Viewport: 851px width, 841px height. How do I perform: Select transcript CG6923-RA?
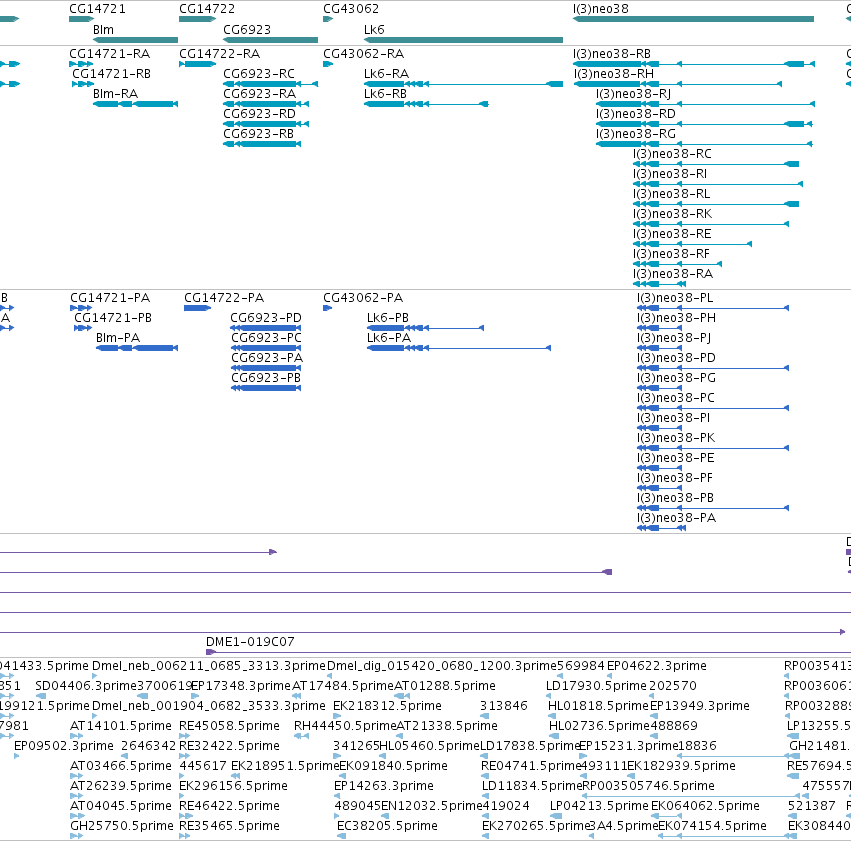pos(259,94)
